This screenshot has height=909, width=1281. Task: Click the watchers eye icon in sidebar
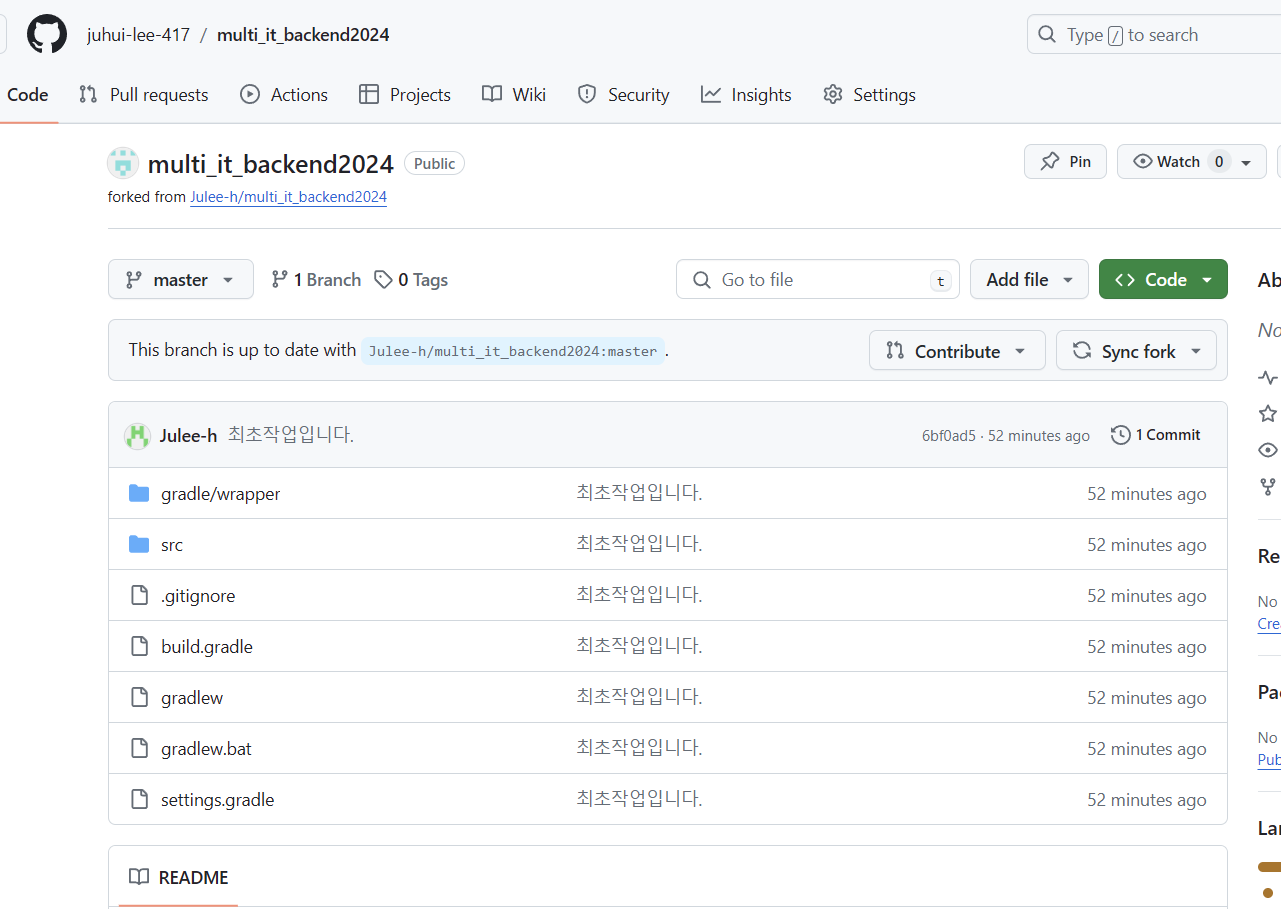click(x=1268, y=450)
